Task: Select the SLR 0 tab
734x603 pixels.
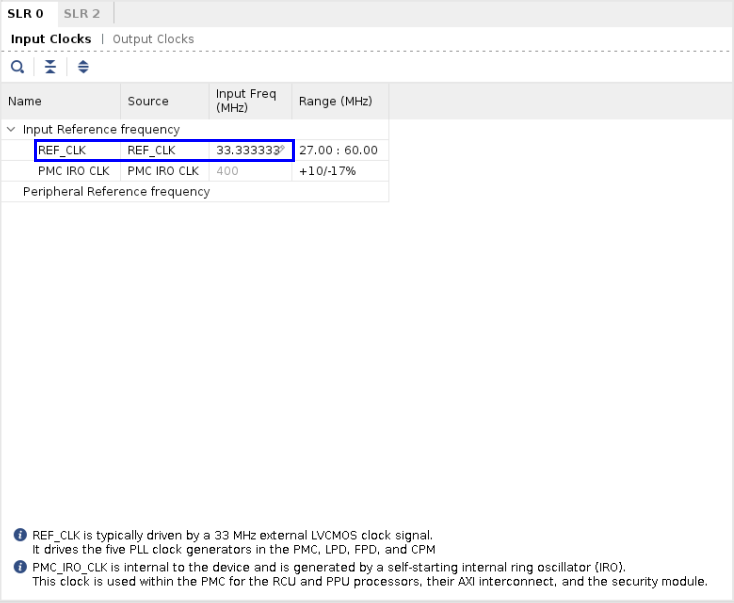Action: click(x=25, y=13)
